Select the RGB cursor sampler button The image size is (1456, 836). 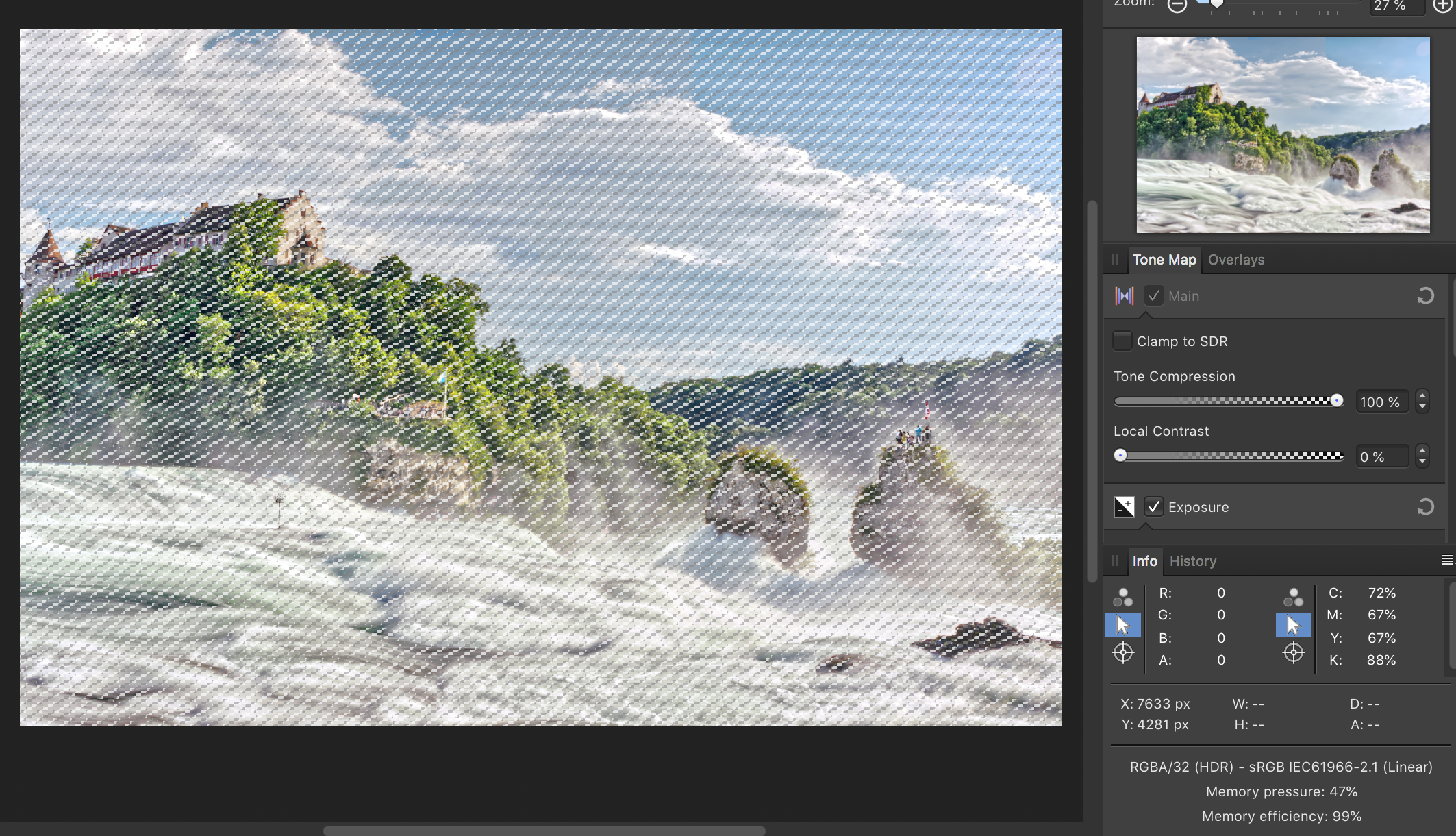coord(1123,625)
